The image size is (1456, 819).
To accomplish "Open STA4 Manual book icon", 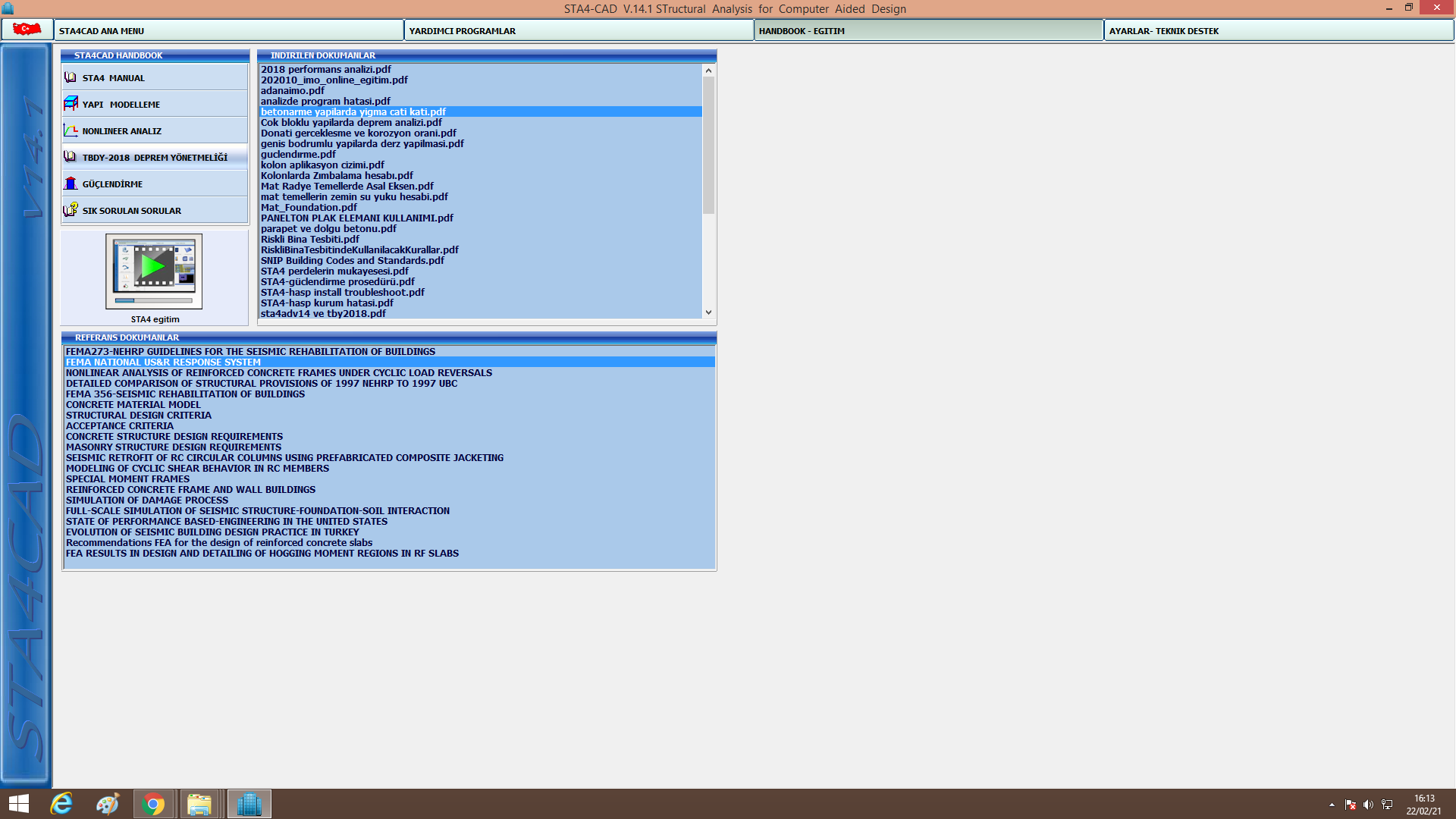I will pos(71,77).
